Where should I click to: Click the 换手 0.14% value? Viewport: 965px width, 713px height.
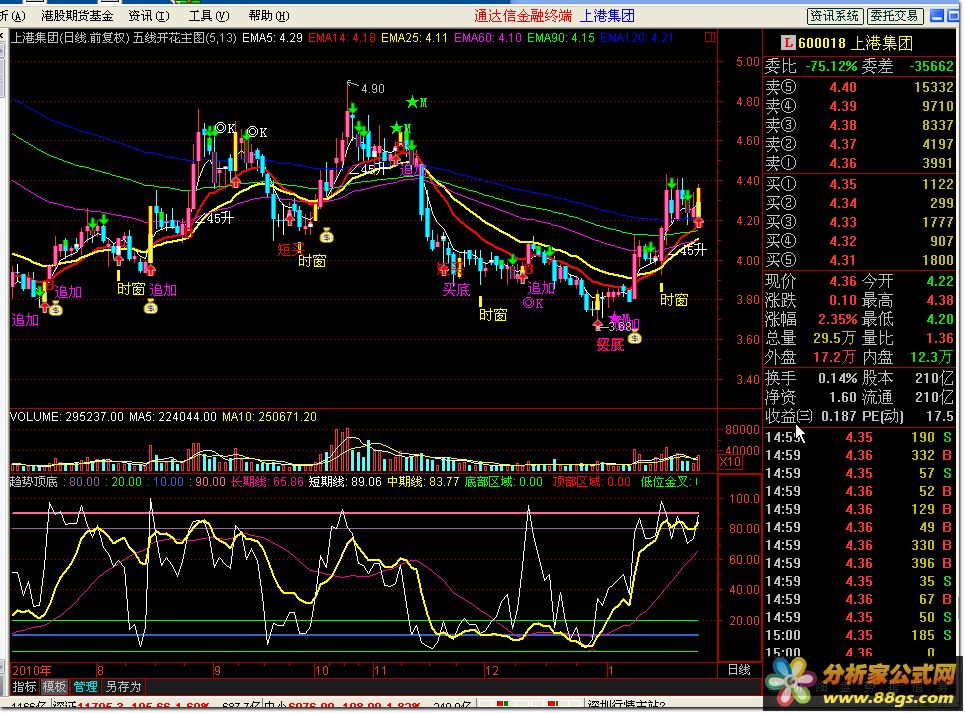pos(837,378)
